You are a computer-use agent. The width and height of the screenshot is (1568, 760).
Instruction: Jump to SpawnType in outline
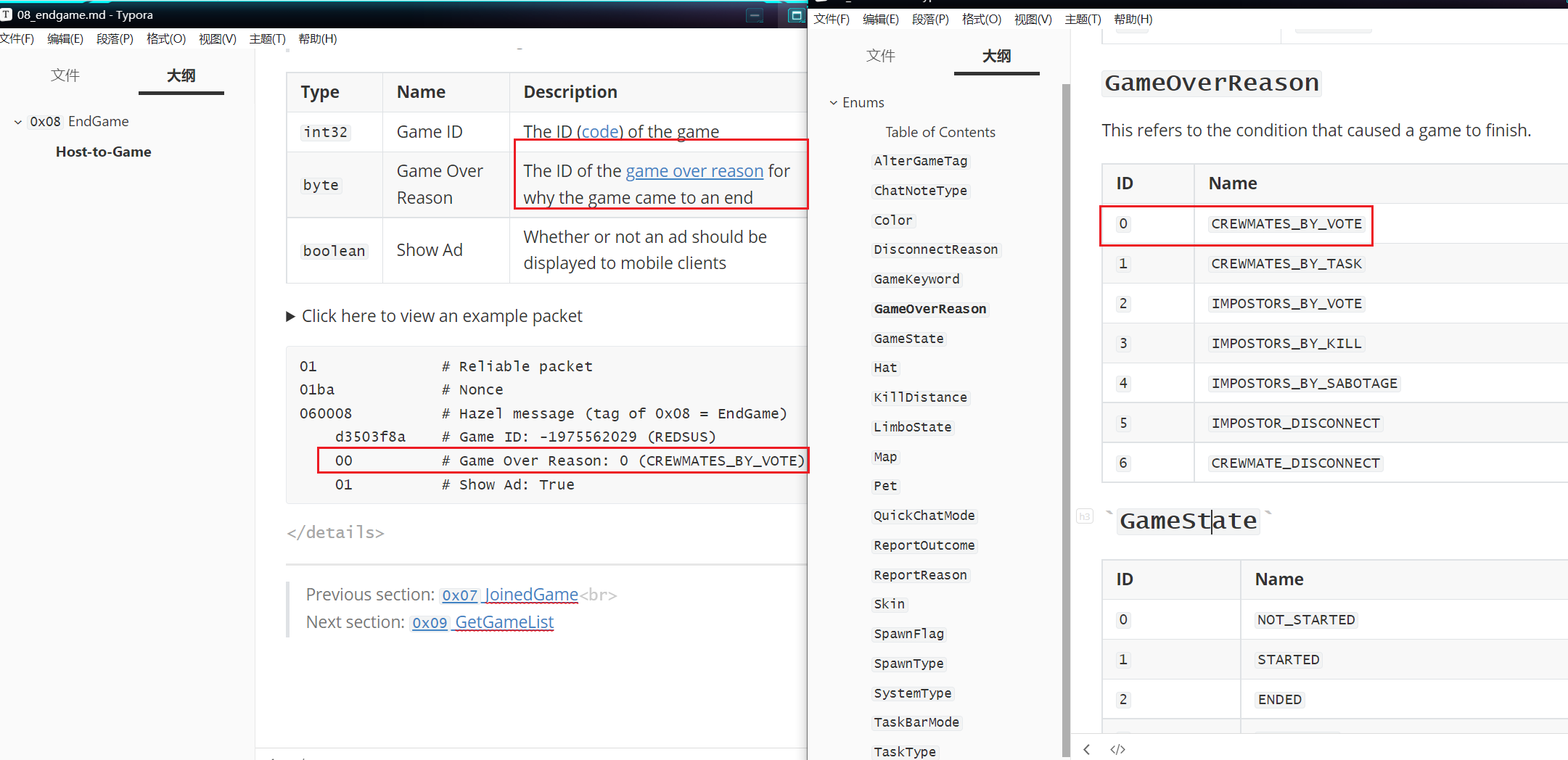[x=909, y=664]
